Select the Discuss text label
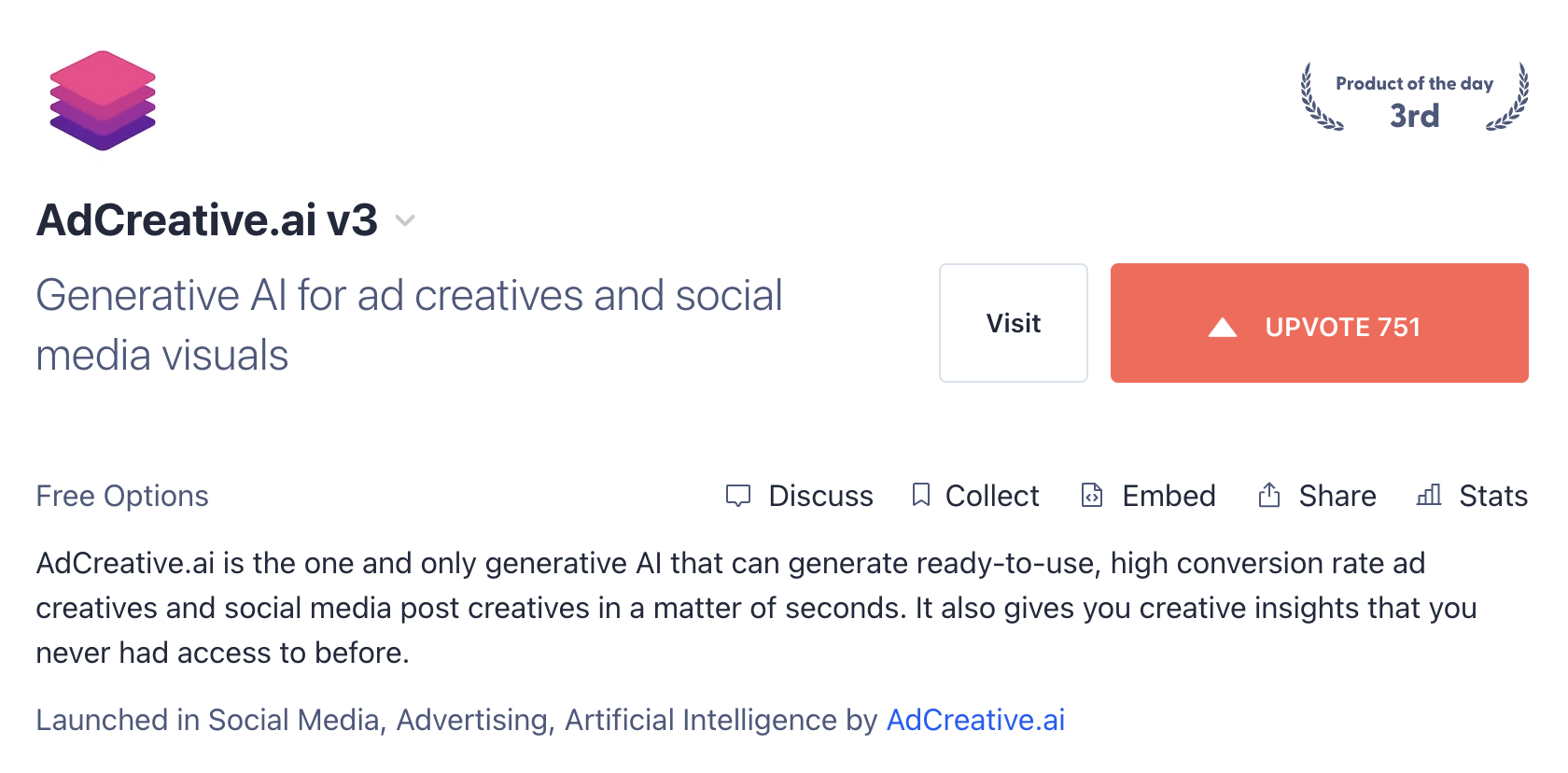 (x=820, y=496)
